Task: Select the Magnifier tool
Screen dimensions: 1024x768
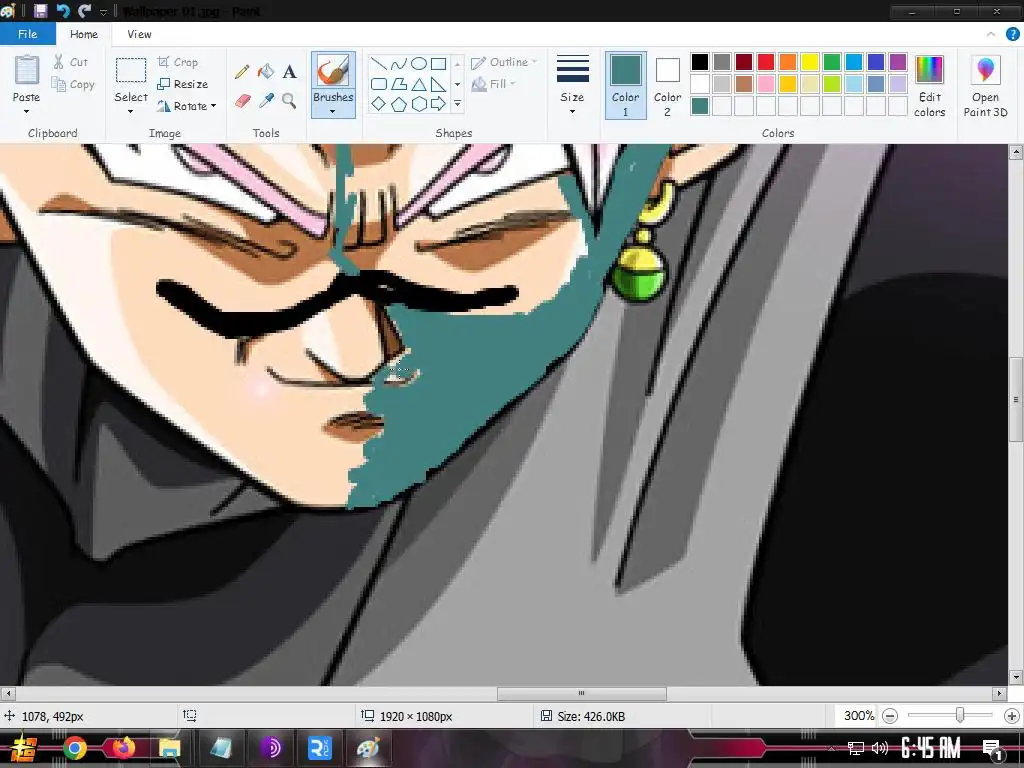Action: click(289, 101)
